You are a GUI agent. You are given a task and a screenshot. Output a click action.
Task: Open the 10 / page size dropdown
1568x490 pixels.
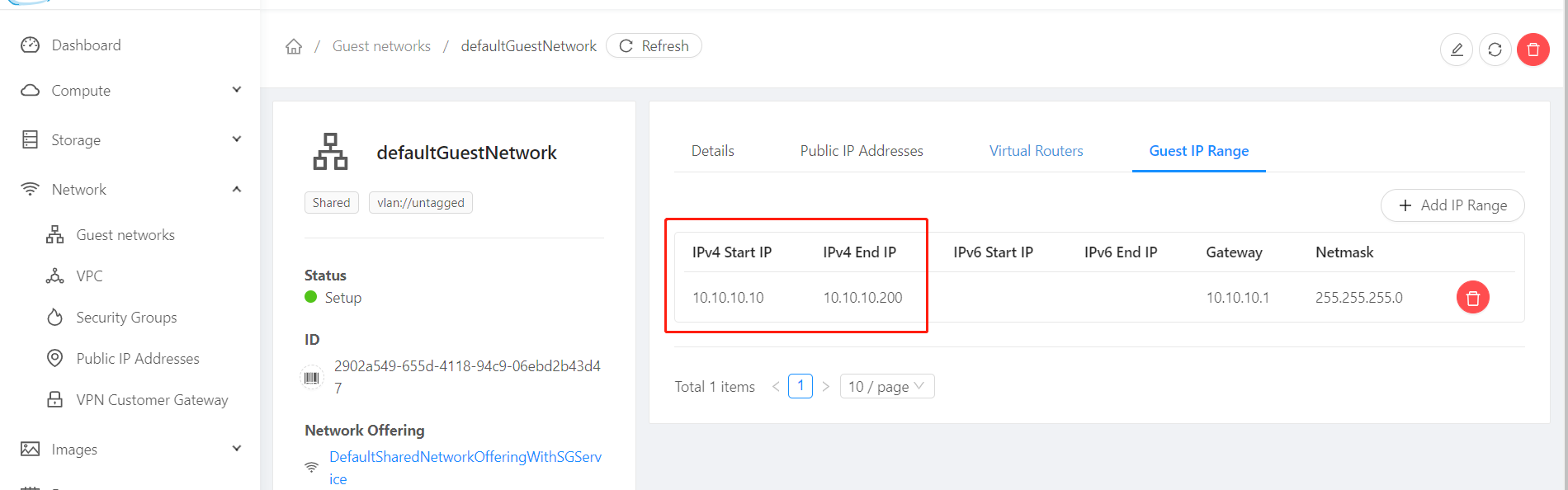click(x=886, y=385)
